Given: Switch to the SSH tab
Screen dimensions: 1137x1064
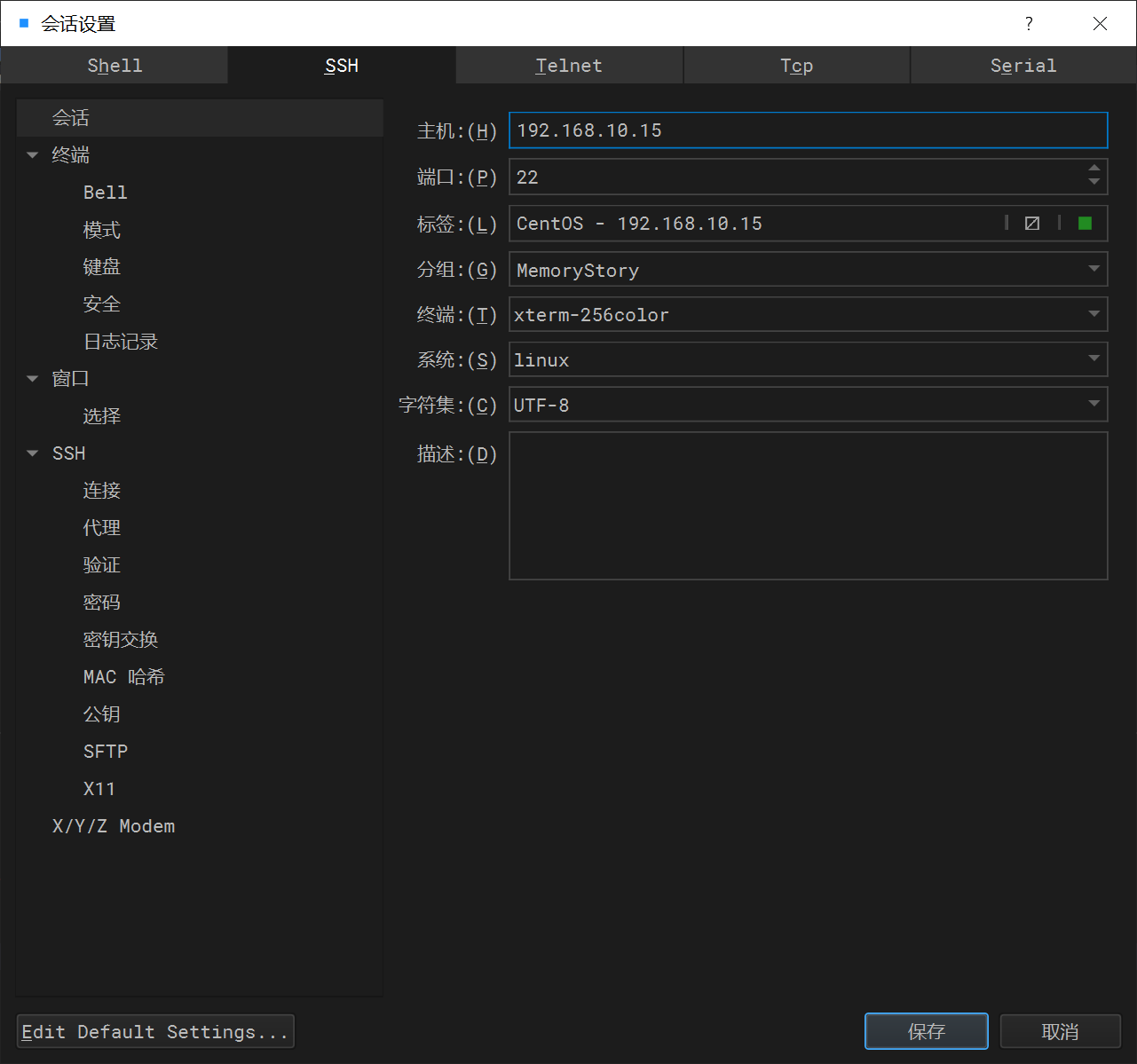Looking at the screenshot, I should pyautogui.click(x=342, y=66).
